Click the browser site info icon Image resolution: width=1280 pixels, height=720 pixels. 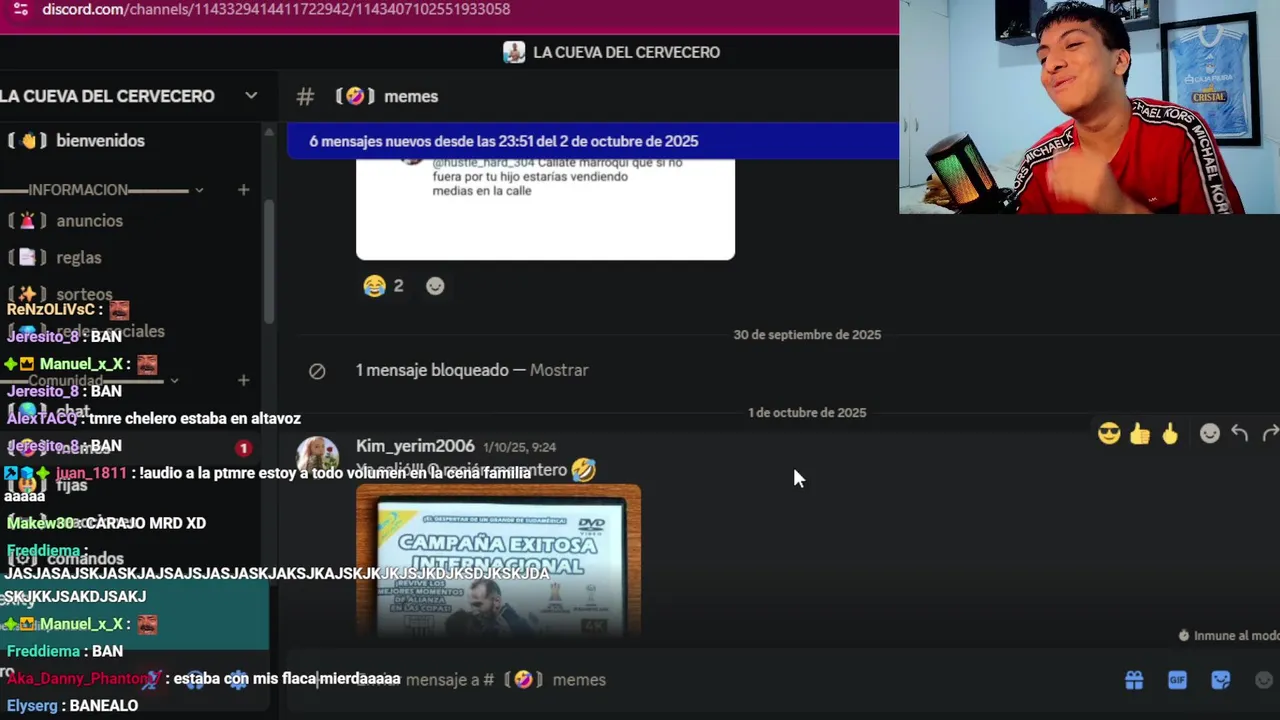pos(20,9)
